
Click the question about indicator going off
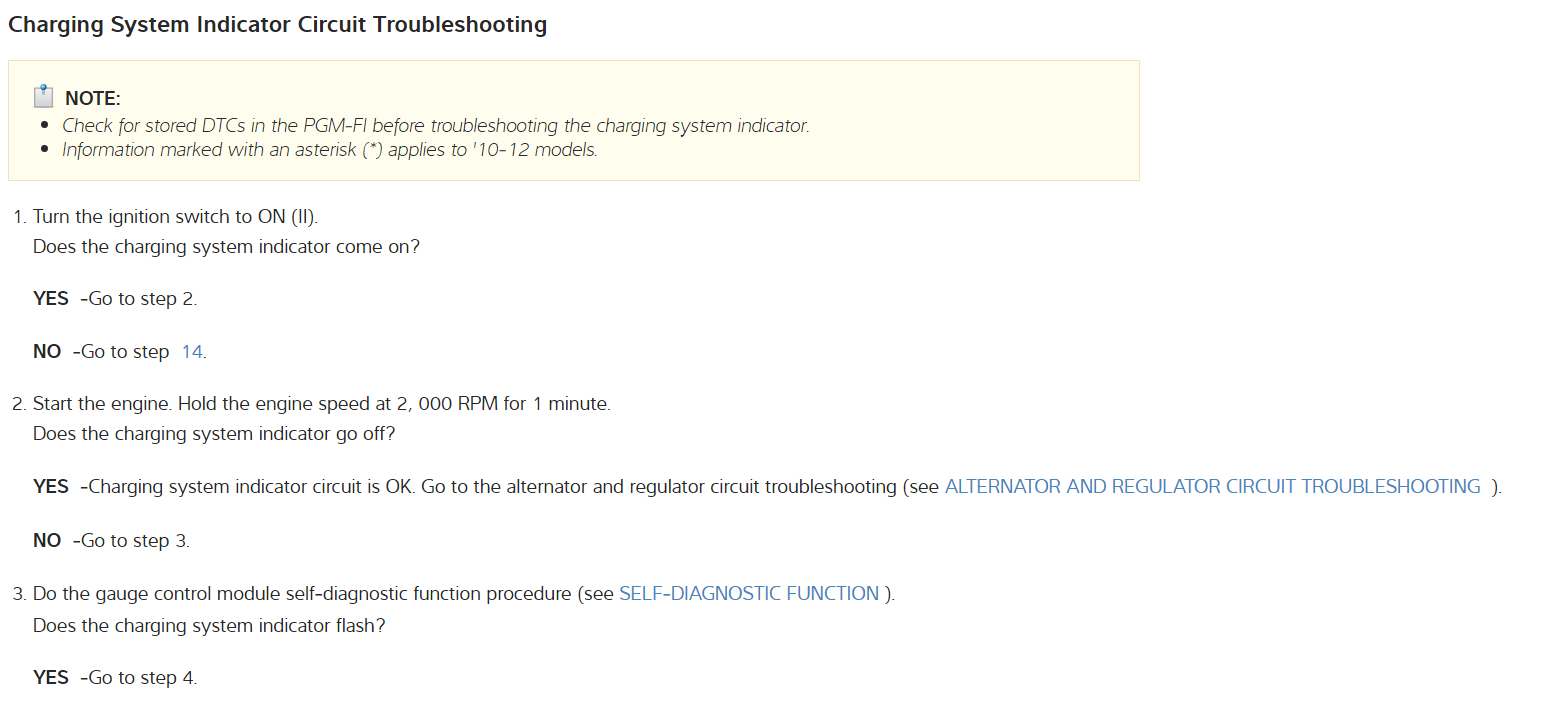[x=214, y=434]
